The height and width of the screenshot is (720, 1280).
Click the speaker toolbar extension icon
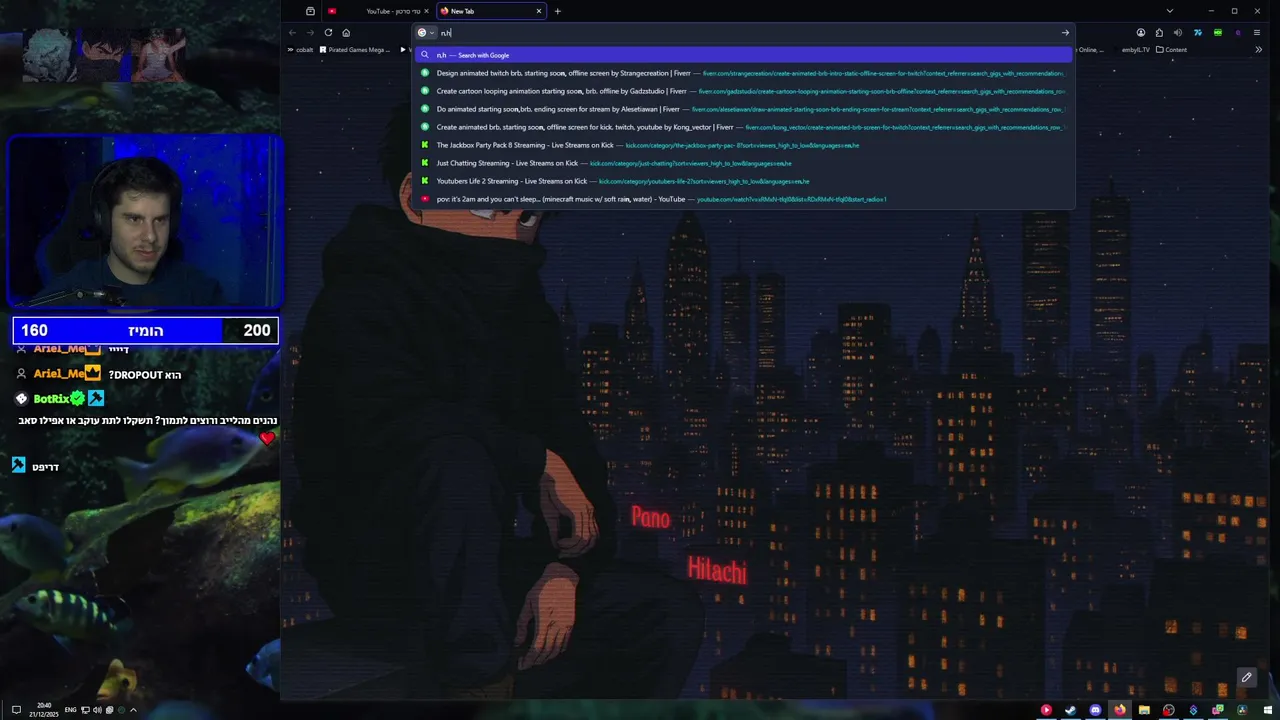1178,33
